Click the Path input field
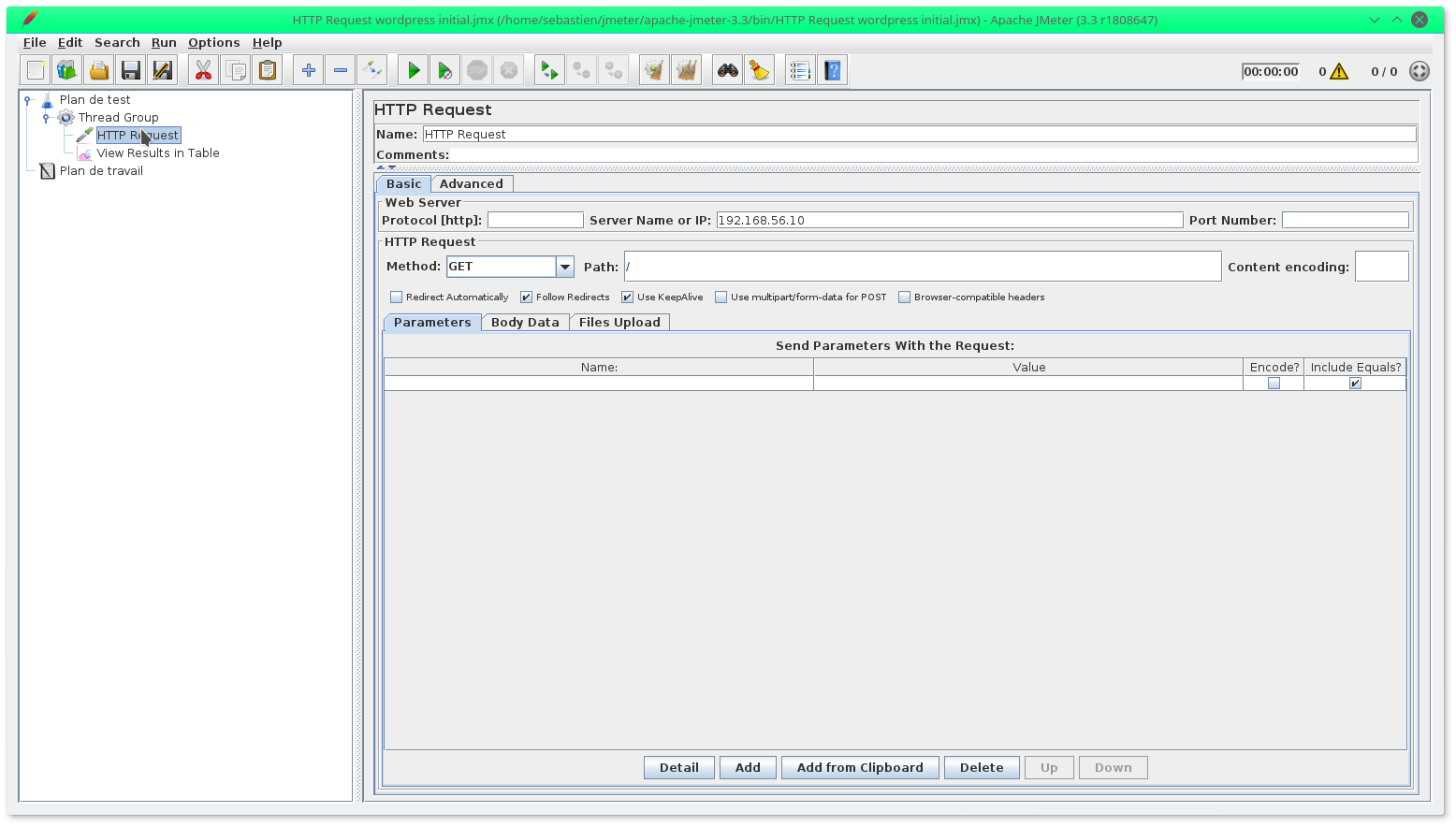Screen dimensions: 1456x827 (x=923, y=267)
